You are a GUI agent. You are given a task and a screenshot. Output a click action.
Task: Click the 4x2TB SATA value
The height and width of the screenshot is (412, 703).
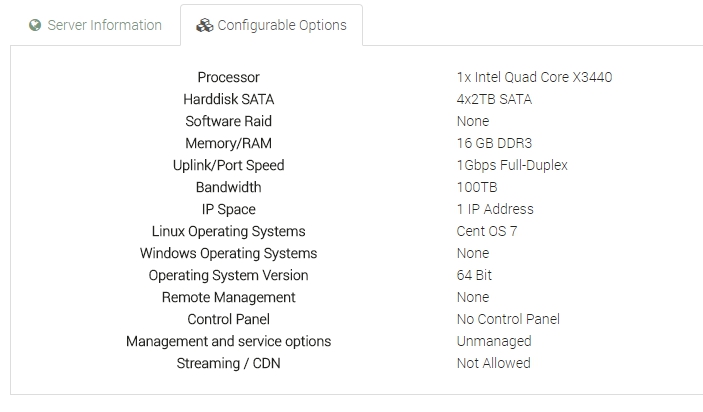click(x=494, y=99)
